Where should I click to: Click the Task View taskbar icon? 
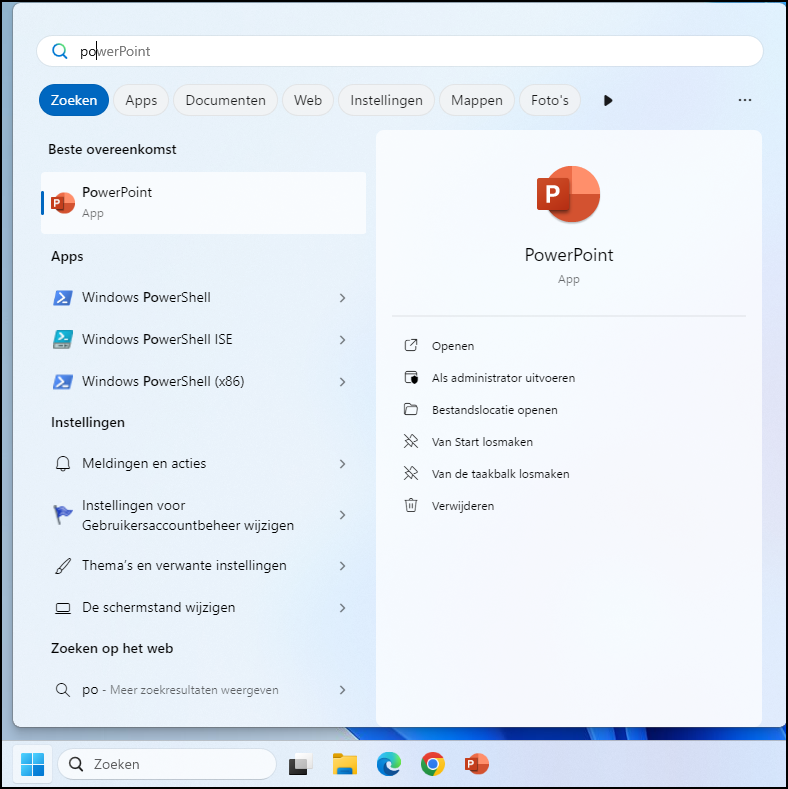(300, 764)
